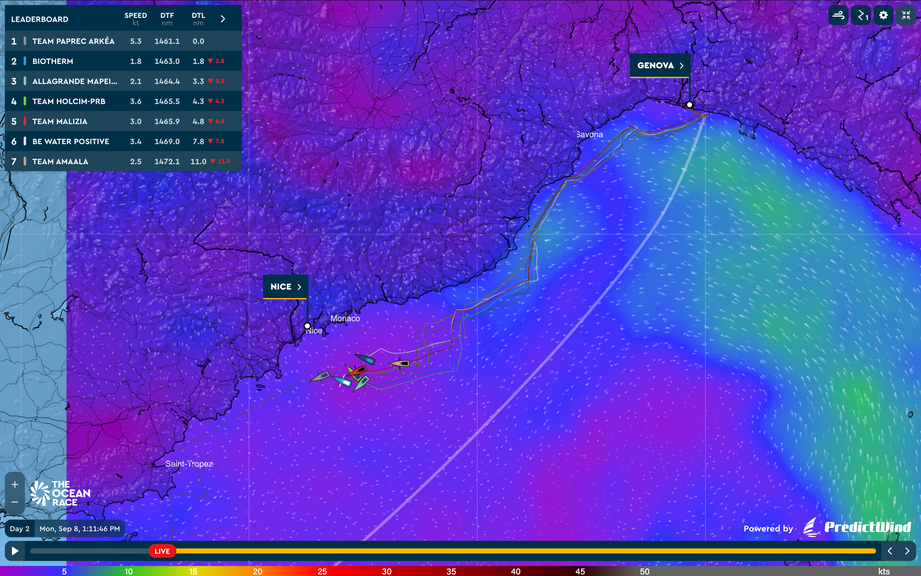Image resolution: width=921 pixels, height=576 pixels.
Task: Select the grey lead boat on the map
Action: coord(320,376)
